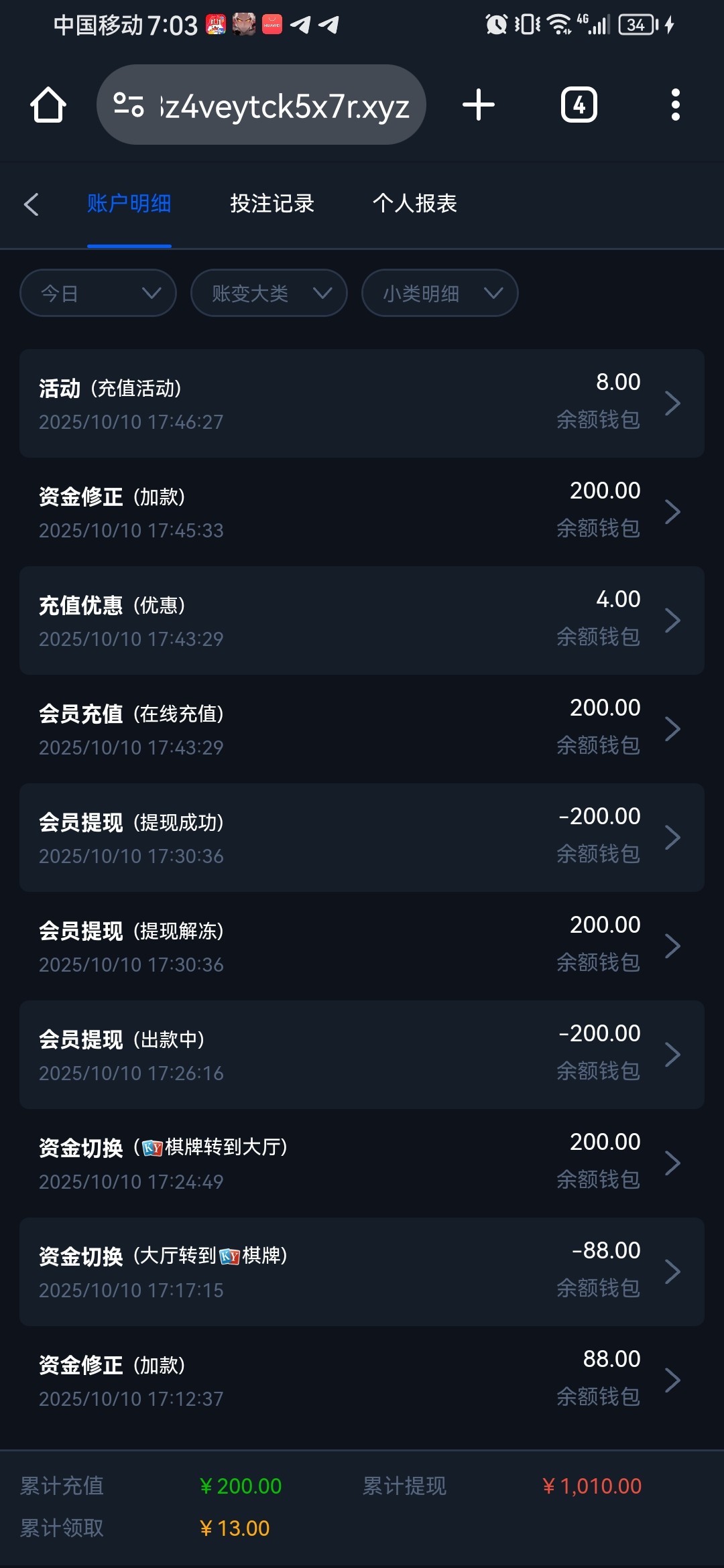The width and height of the screenshot is (724, 1568).
Task: Switch to the 个人报表 tab
Action: point(415,204)
